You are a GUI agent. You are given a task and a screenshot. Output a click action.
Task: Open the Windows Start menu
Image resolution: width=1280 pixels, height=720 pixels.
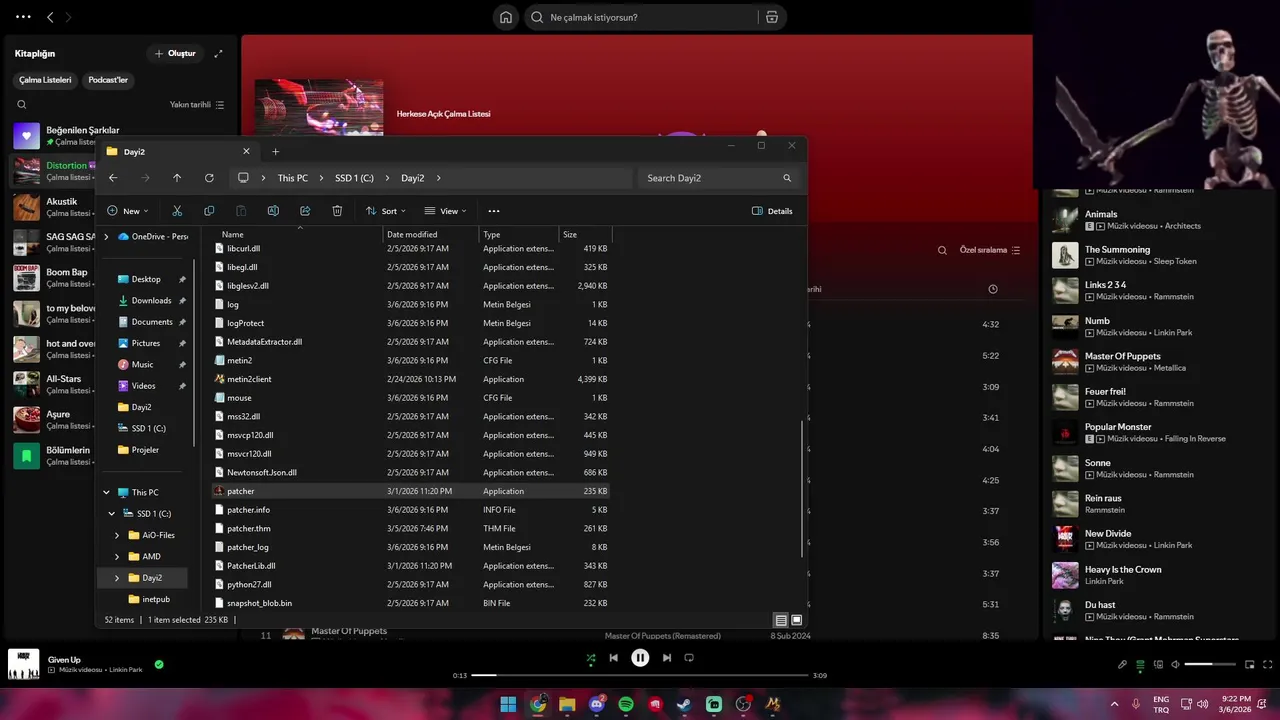[x=508, y=704]
